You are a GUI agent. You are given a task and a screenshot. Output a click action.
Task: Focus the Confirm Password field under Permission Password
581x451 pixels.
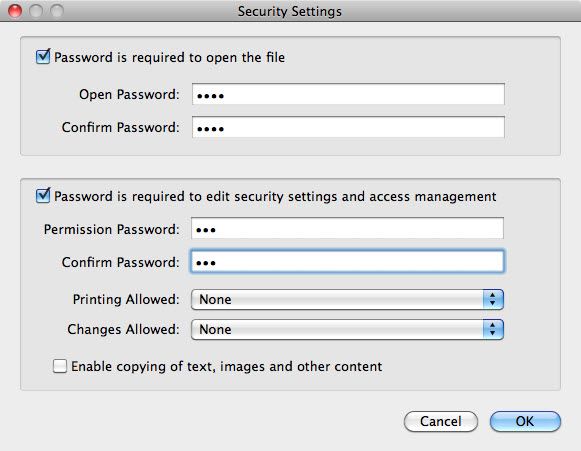(347, 262)
